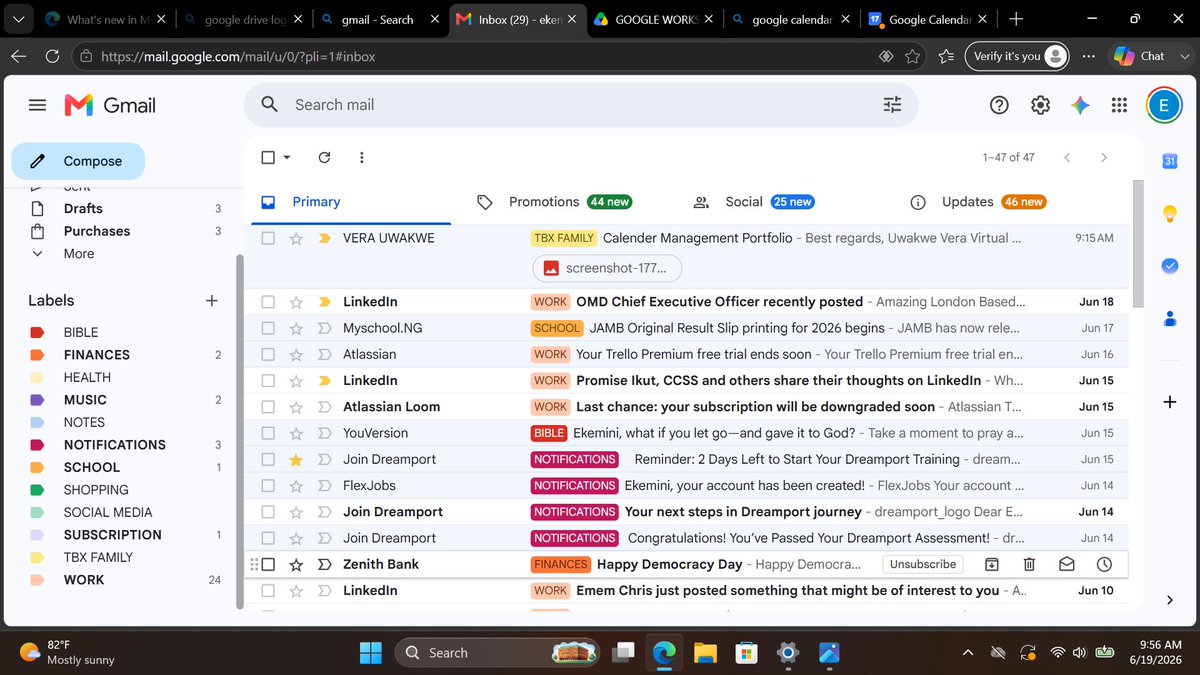Star the Zenith Bank email
The width and height of the screenshot is (1200, 675).
(x=296, y=564)
